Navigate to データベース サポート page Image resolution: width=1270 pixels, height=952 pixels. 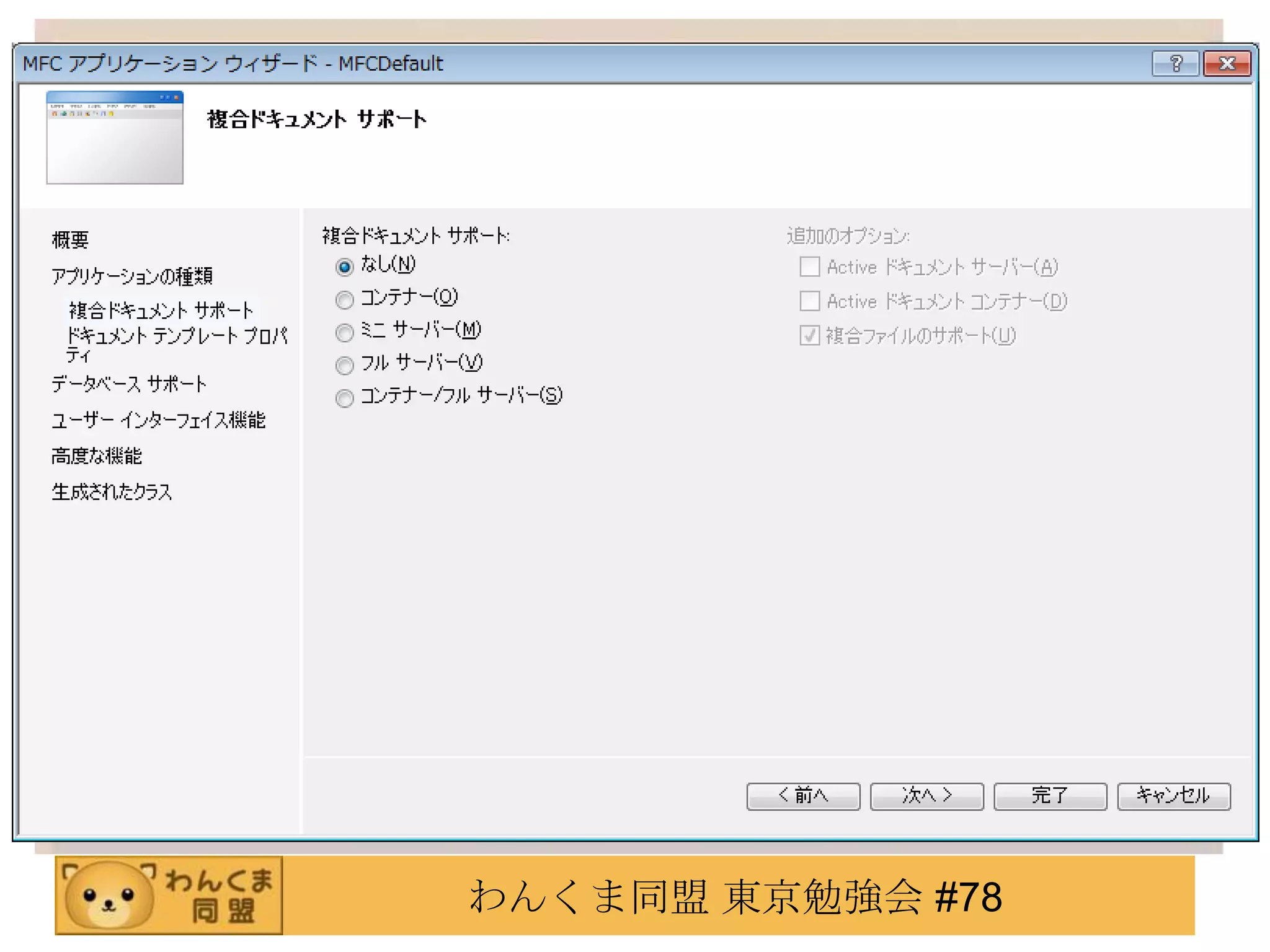click(x=128, y=384)
